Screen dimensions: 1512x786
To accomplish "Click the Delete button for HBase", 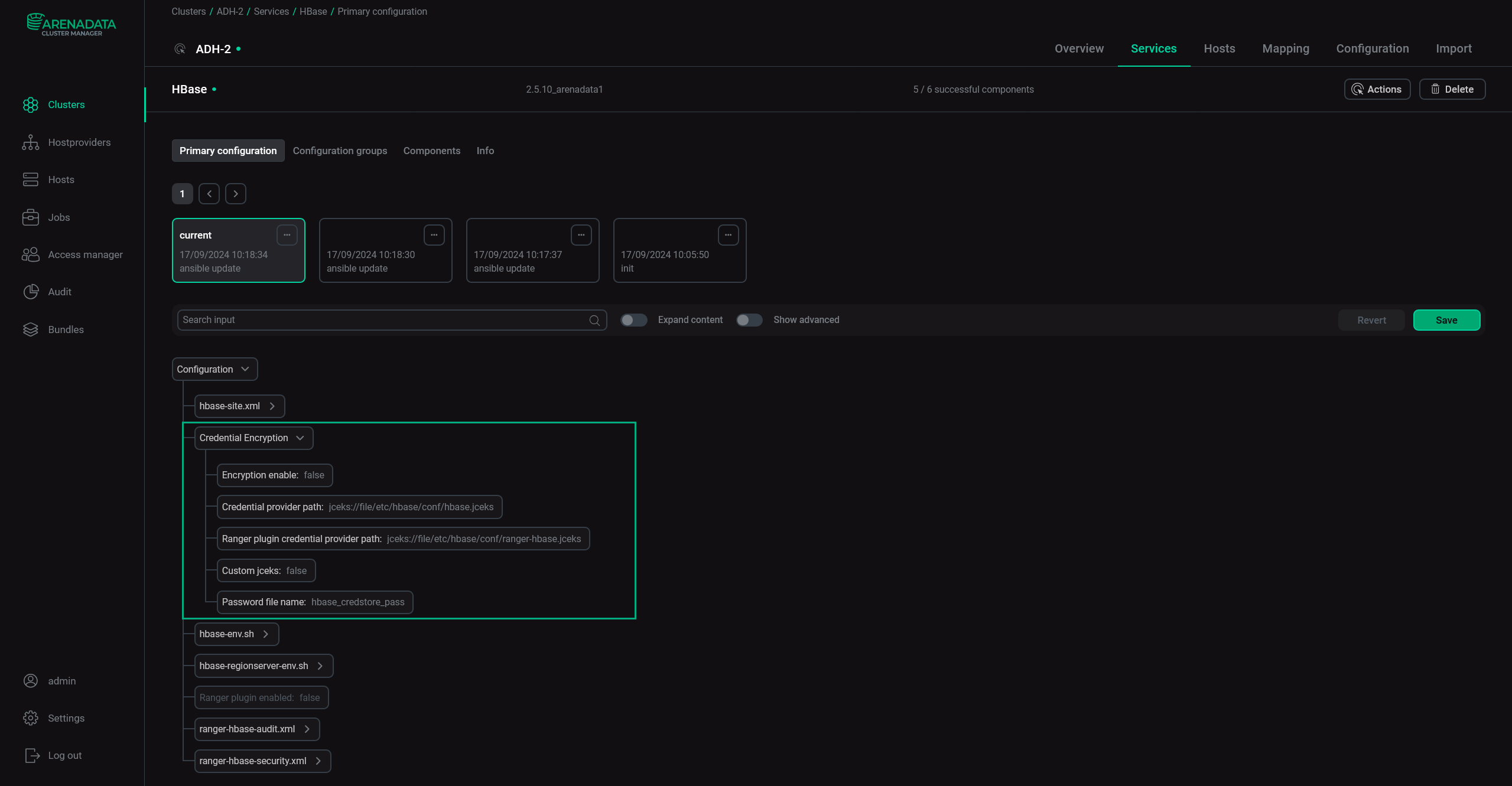I will click(x=1452, y=89).
